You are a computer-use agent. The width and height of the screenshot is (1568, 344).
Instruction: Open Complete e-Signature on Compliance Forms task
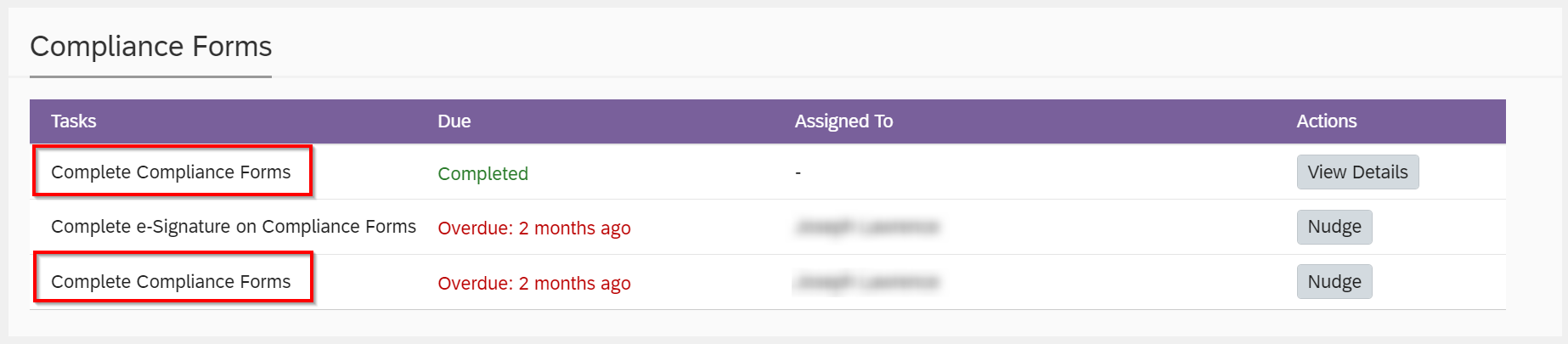click(234, 227)
